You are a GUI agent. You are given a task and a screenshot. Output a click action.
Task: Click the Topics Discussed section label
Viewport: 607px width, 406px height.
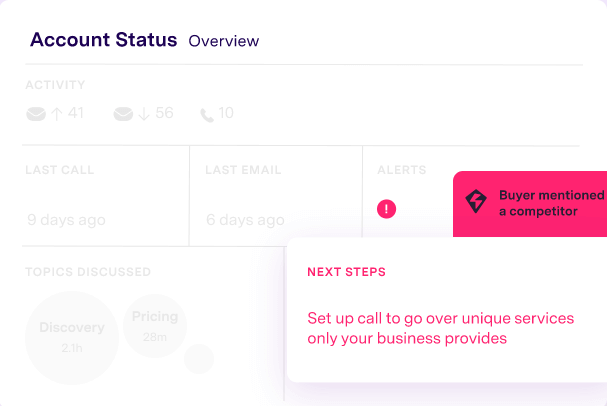[x=88, y=272]
